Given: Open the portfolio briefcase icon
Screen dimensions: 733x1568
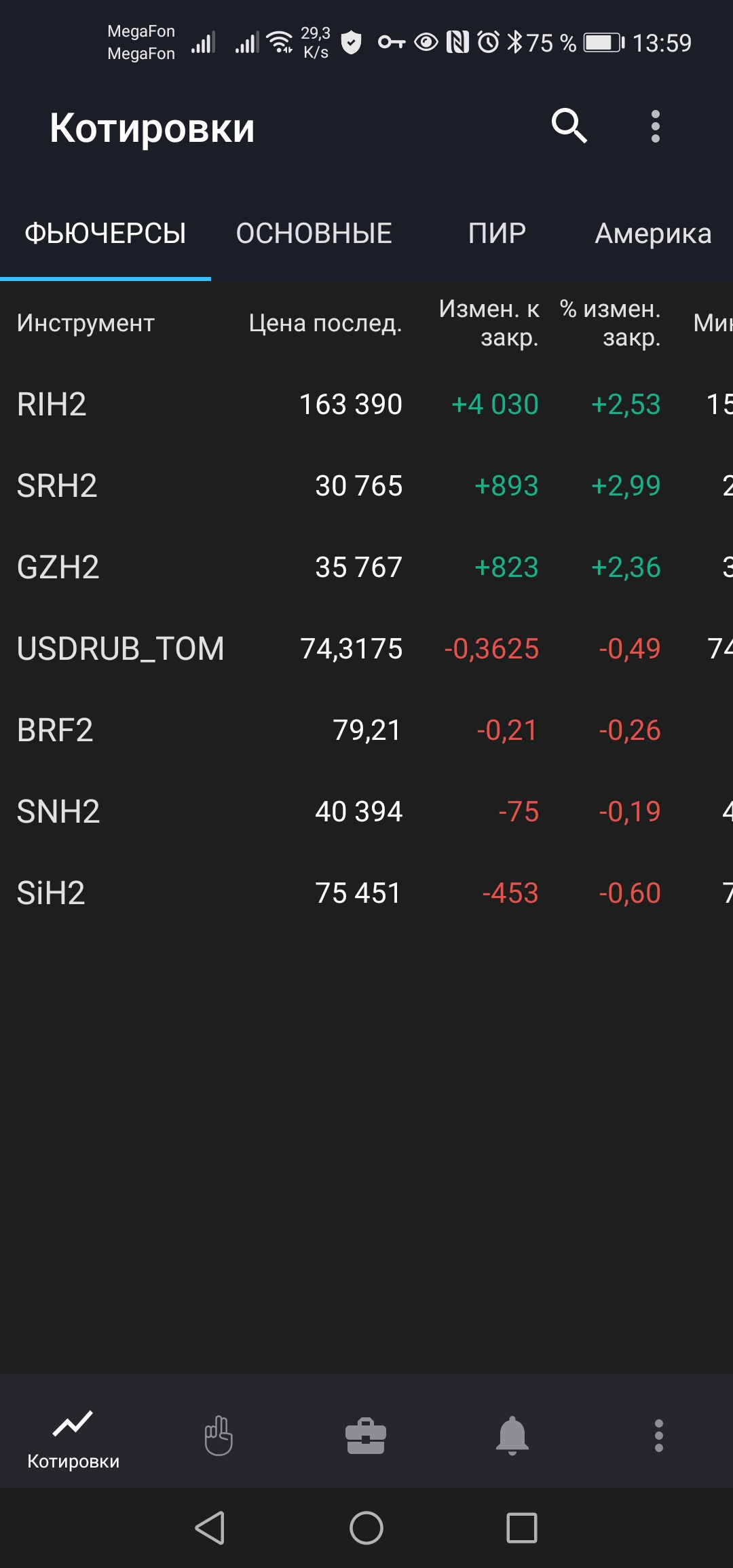Looking at the screenshot, I should tap(366, 1435).
